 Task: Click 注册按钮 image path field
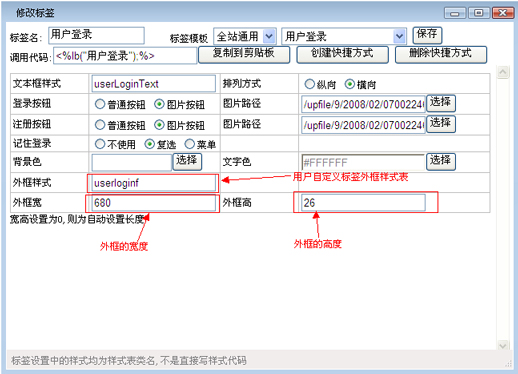[363, 125]
